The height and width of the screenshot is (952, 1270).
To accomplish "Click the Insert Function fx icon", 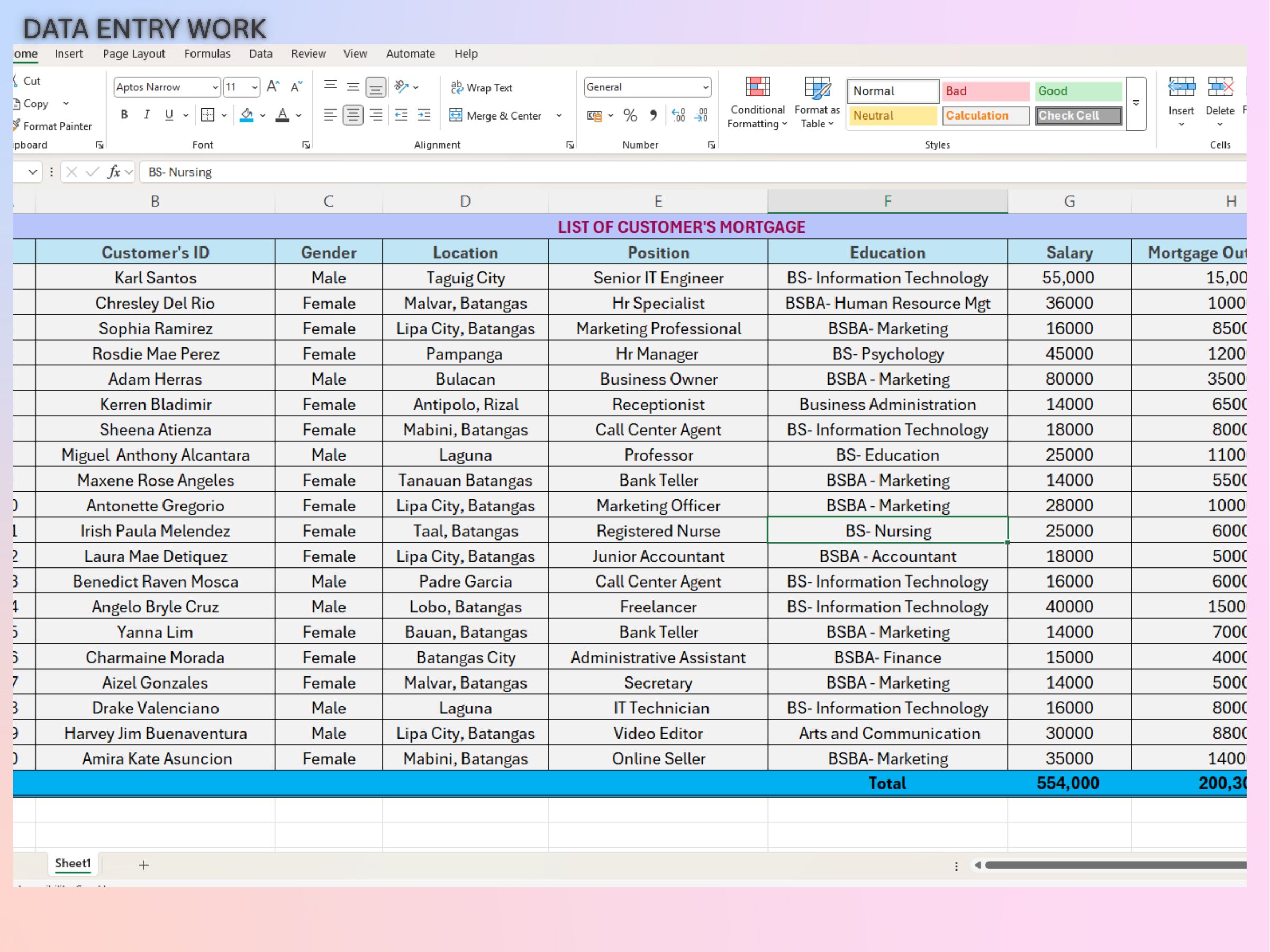I will coord(114,171).
